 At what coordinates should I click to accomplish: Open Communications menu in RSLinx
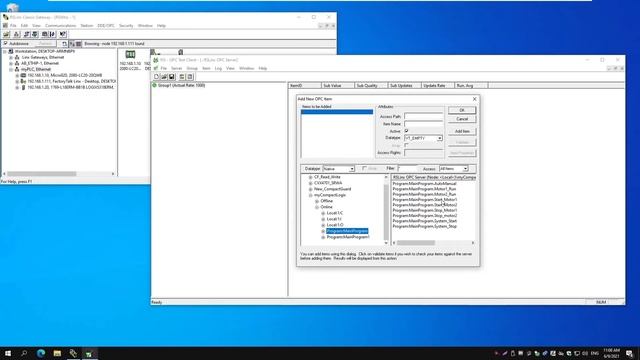click(x=60, y=26)
